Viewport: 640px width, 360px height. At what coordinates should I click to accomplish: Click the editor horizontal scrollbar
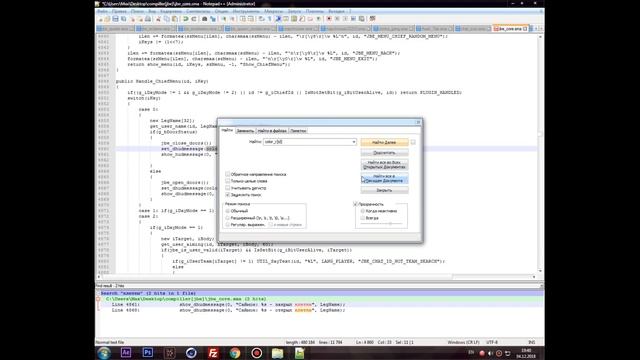click(x=316, y=277)
